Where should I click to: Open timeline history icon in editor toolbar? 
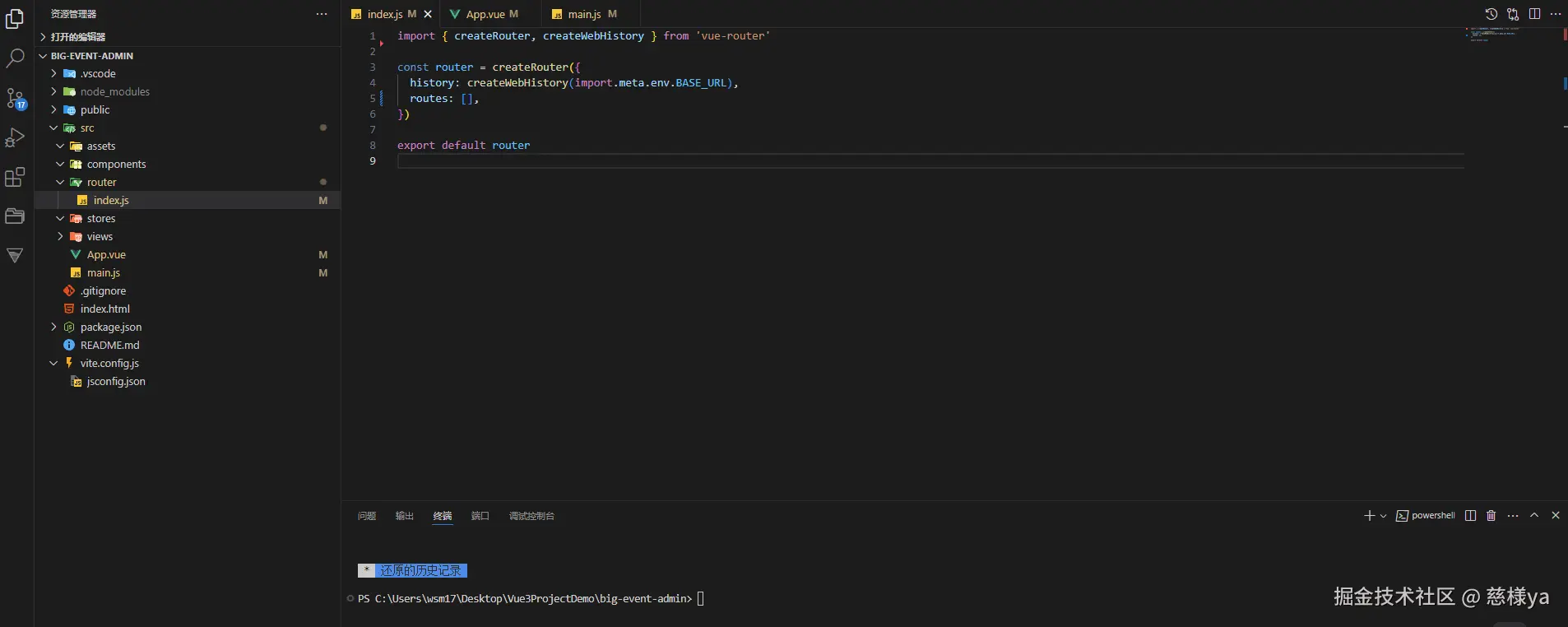click(x=1491, y=14)
